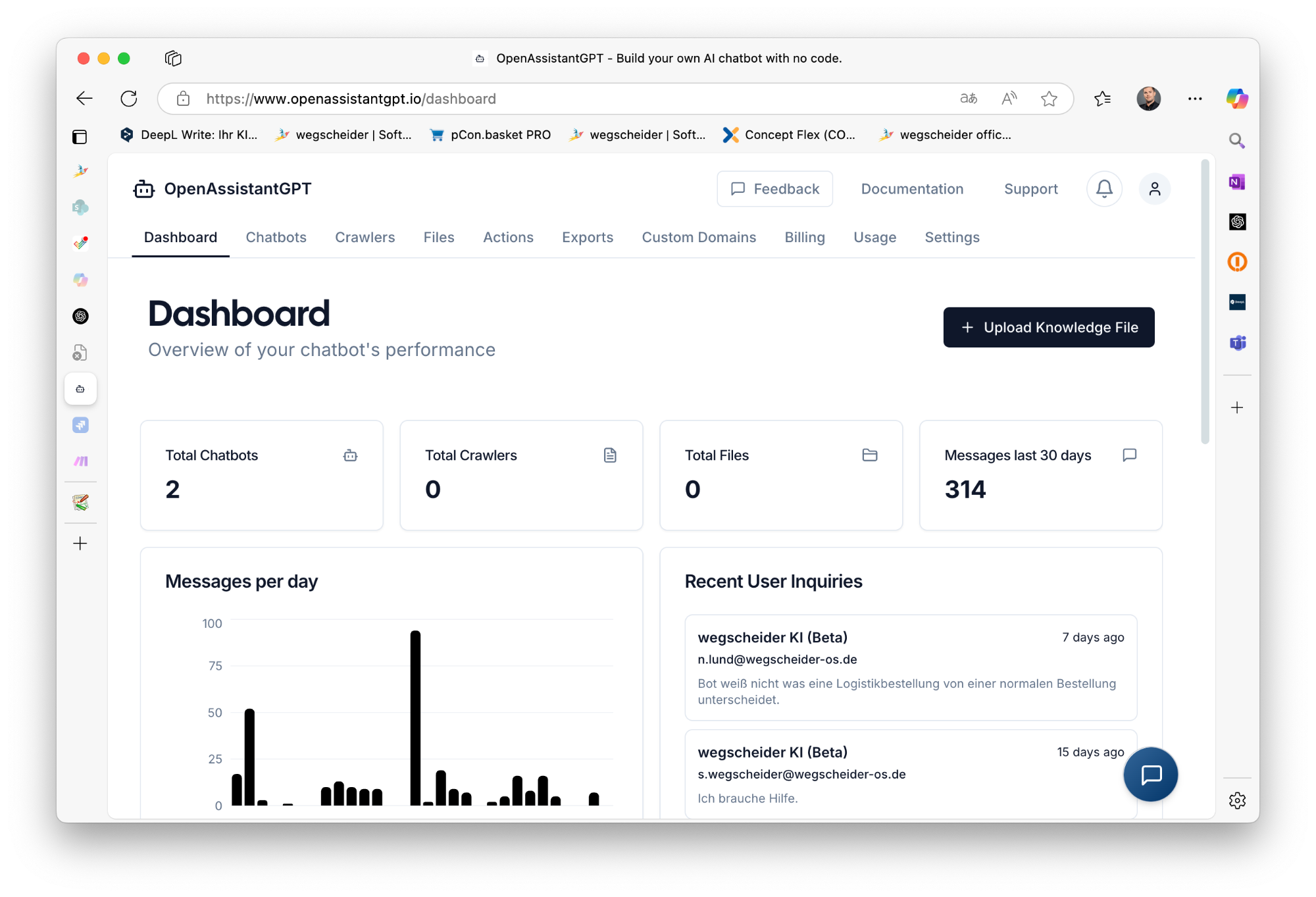Open the tab actions menu icon
Viewport: 1316px width, 897px height.
[173, 58]
